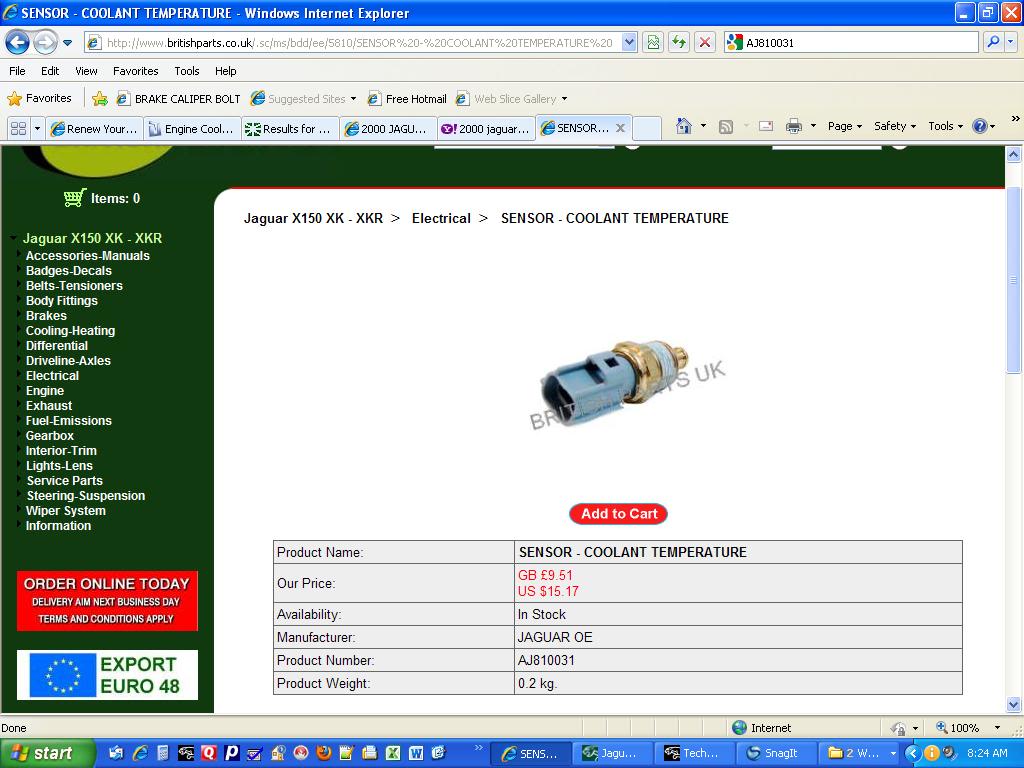Open the Tools menu in the menu bar
This screenshot has width=1024, height=768.
click(x=187, y=71)
